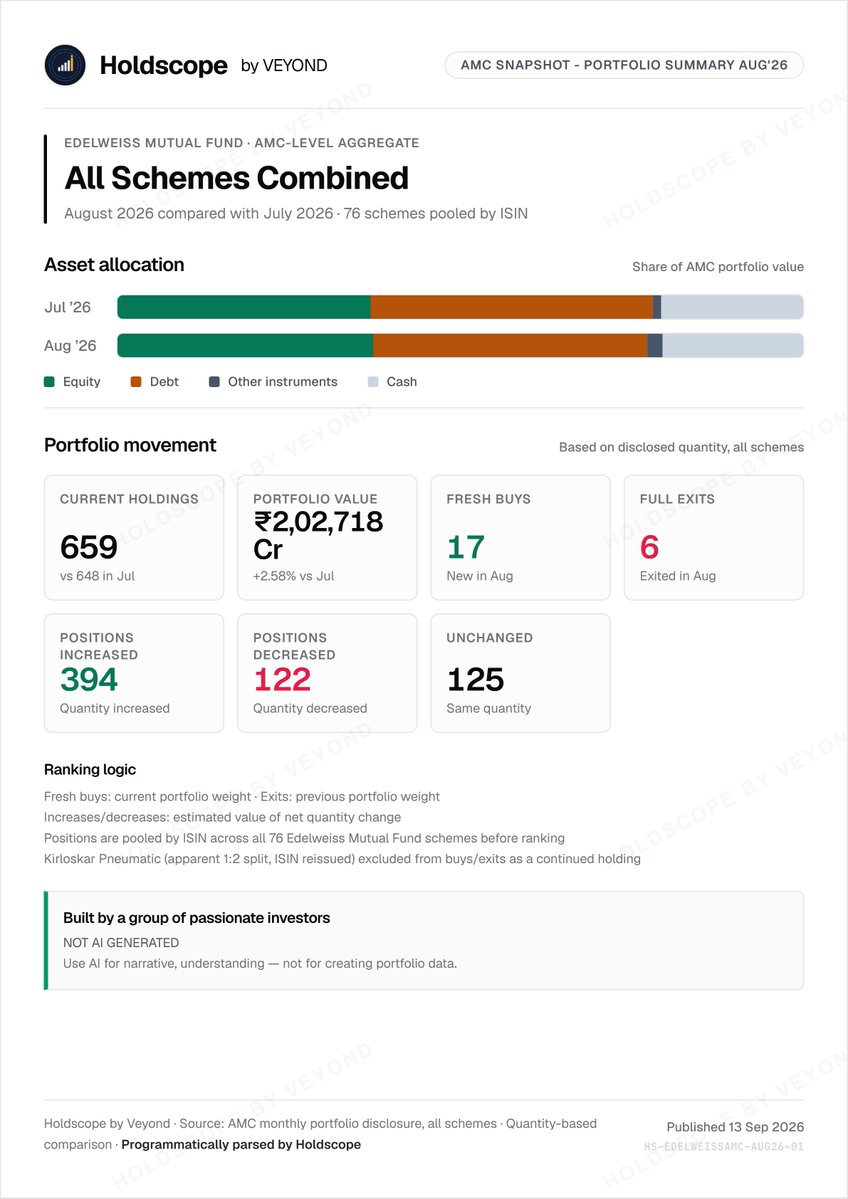The image size is (848, 1199).
Task: Click the Aug '26 equity bar segment
Action: pyautogui.click(x=245, y=346)
